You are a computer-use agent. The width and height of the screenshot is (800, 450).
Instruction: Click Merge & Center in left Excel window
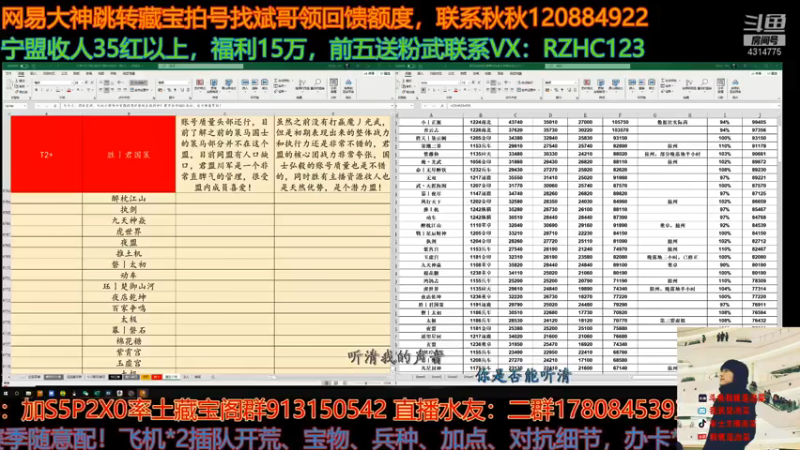pyautogui.click(x=140, y=90)
